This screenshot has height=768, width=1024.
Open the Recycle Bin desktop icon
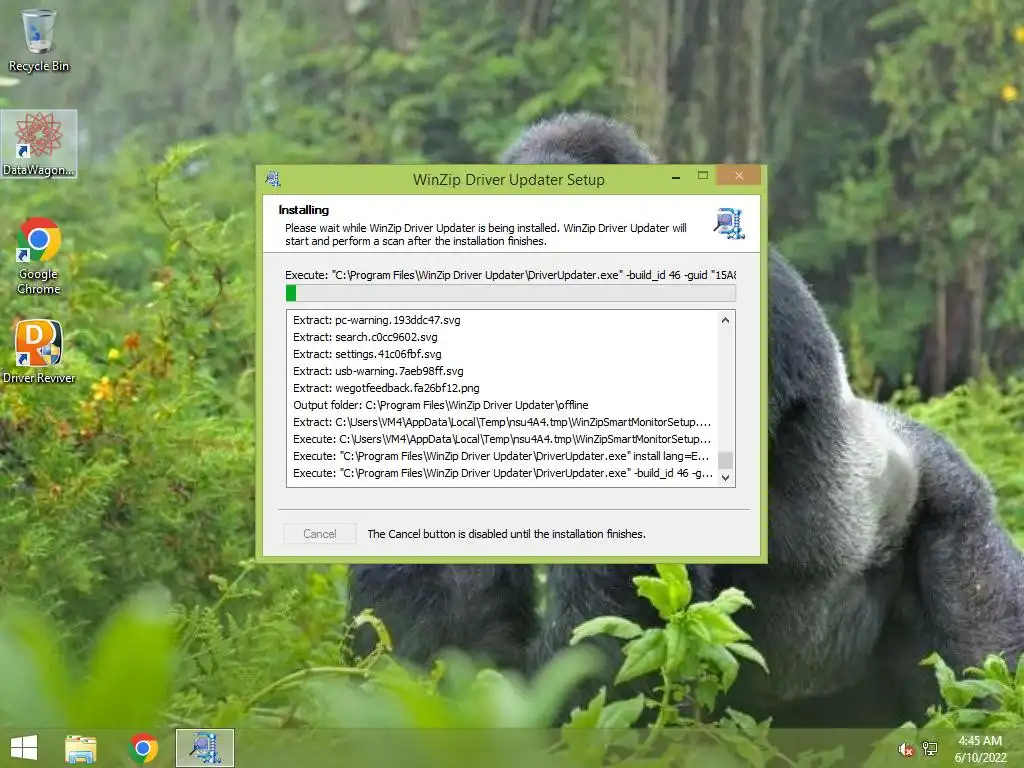(x=39, y=40)
